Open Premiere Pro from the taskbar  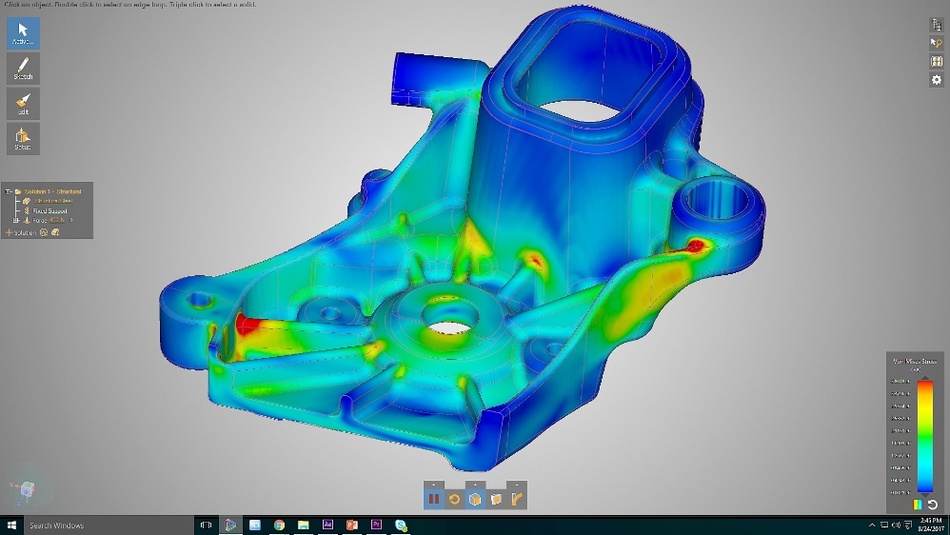(x=376, y=525)
